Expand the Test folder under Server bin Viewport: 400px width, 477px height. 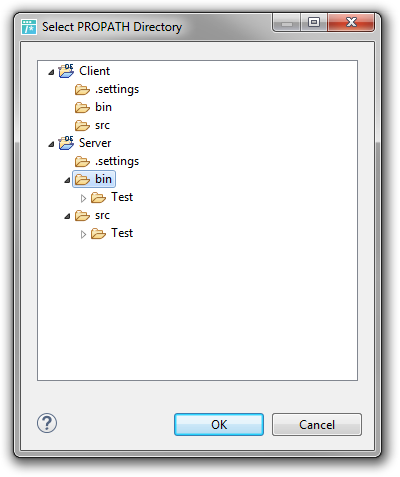[x=83, y=198]
